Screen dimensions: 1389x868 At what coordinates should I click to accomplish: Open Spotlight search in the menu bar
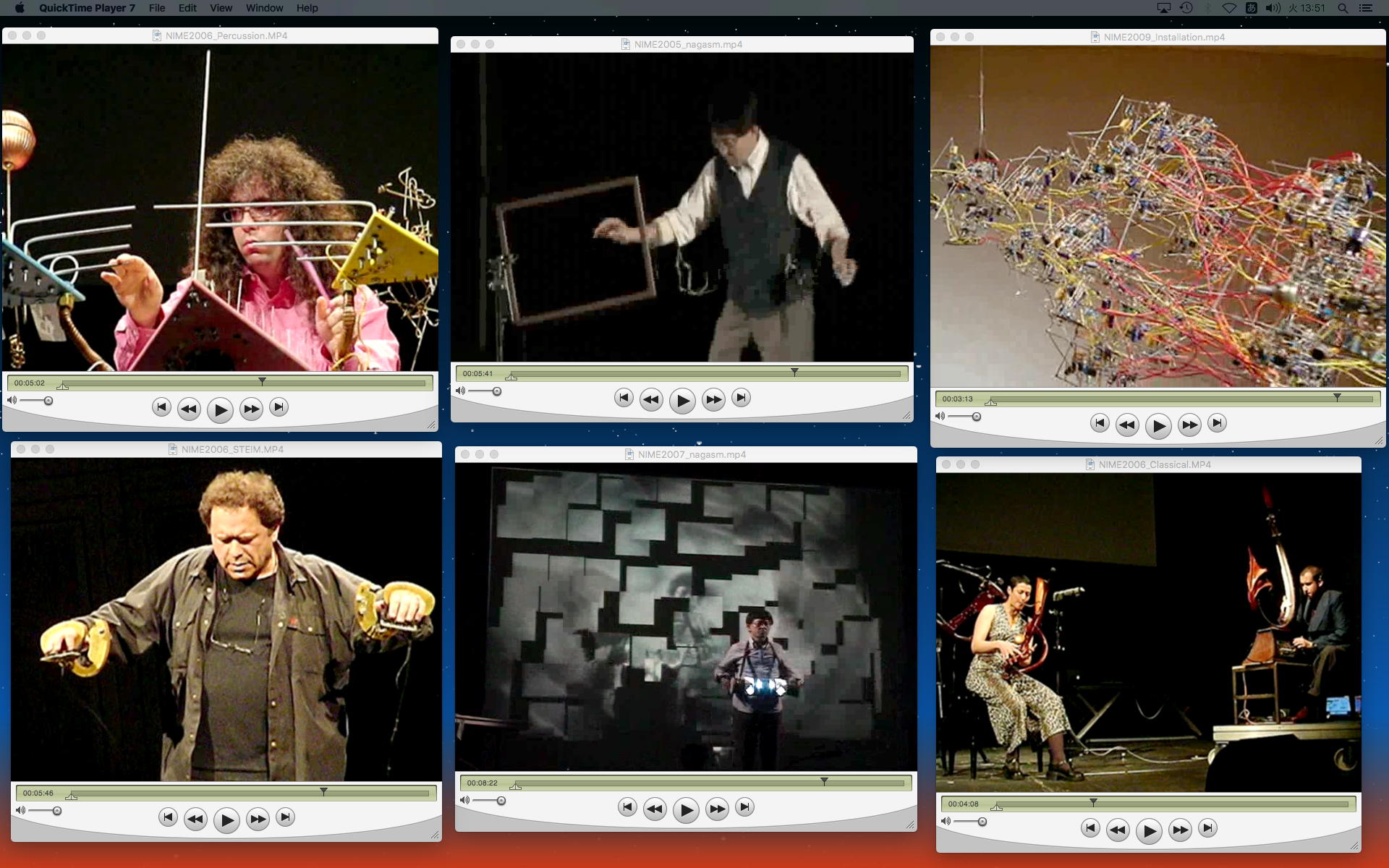pos(1343,8)
